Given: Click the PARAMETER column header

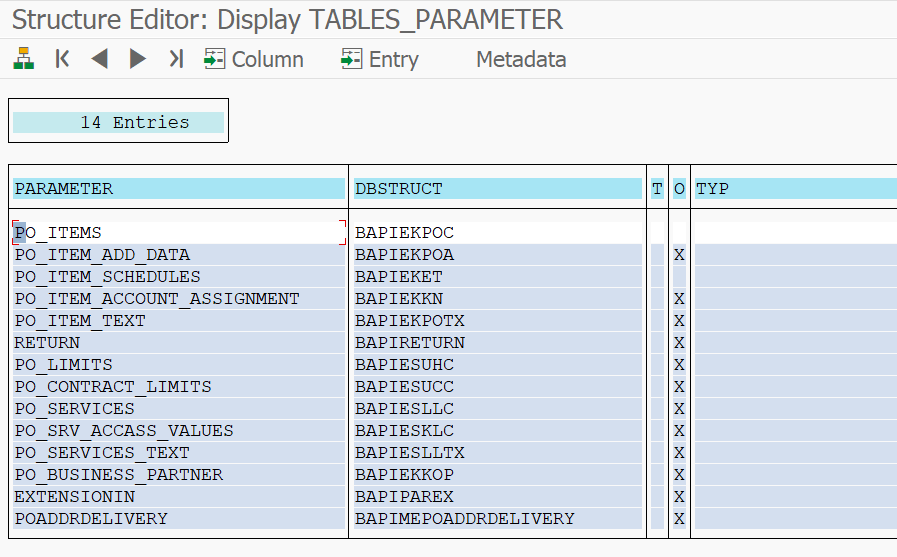Looking at the screenshot, I should [179, 189].
